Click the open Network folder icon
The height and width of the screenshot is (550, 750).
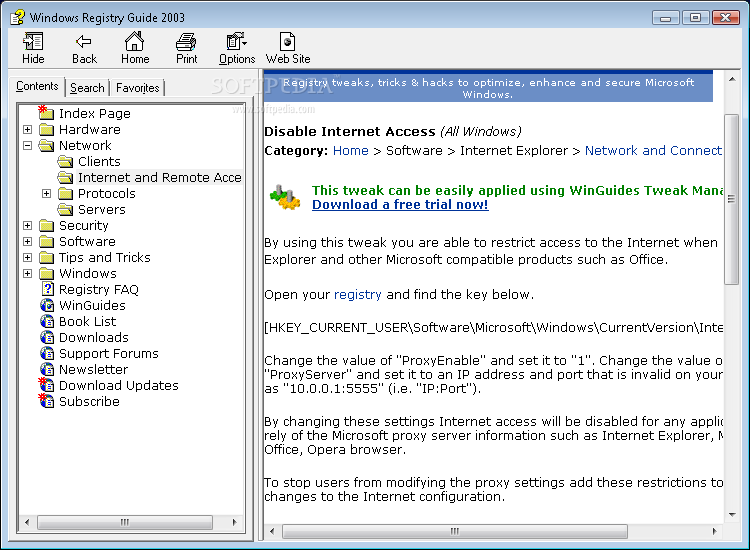(46, 145)
